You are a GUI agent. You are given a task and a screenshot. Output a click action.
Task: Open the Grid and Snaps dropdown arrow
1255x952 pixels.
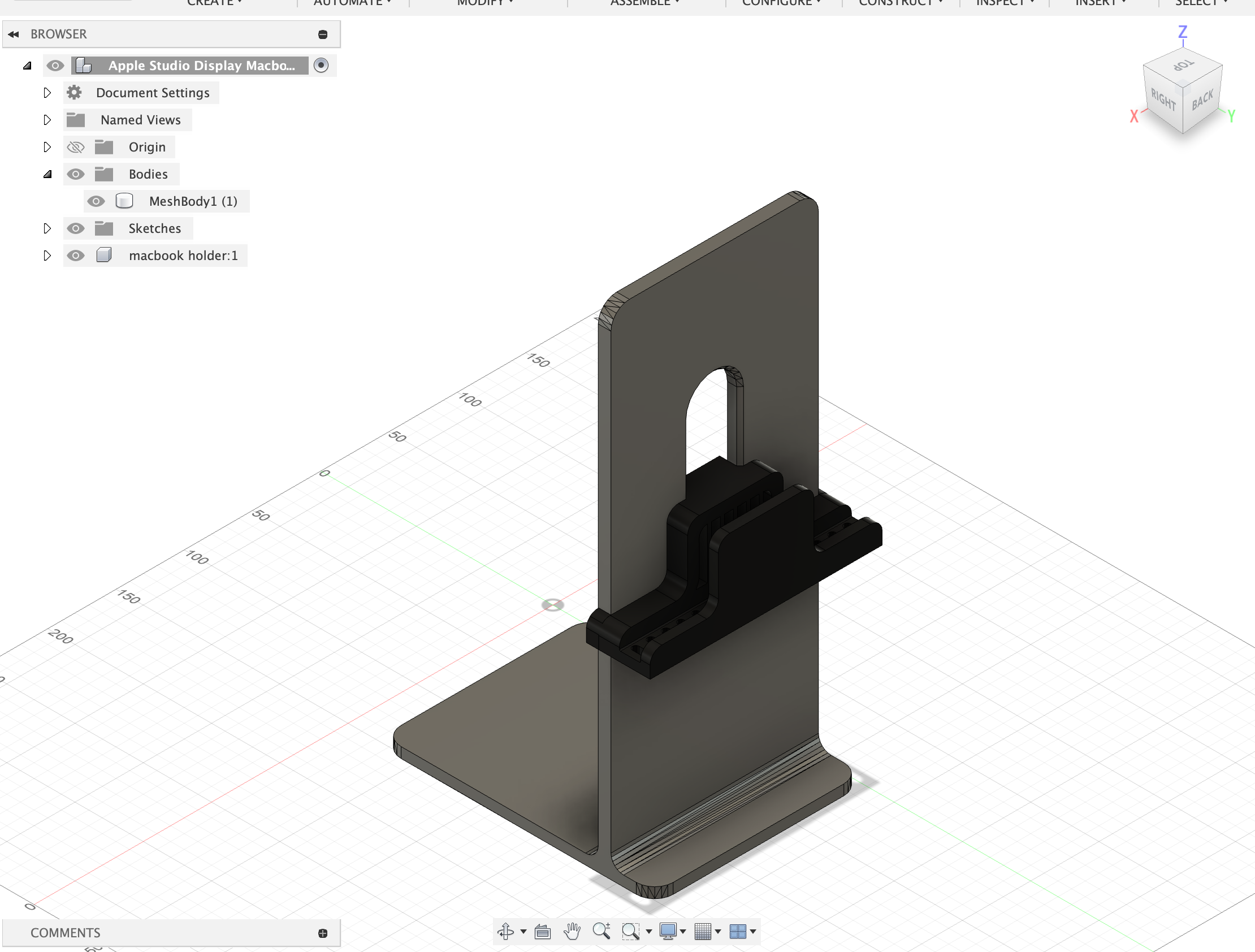pyautogui.click(x=718, y=932)
